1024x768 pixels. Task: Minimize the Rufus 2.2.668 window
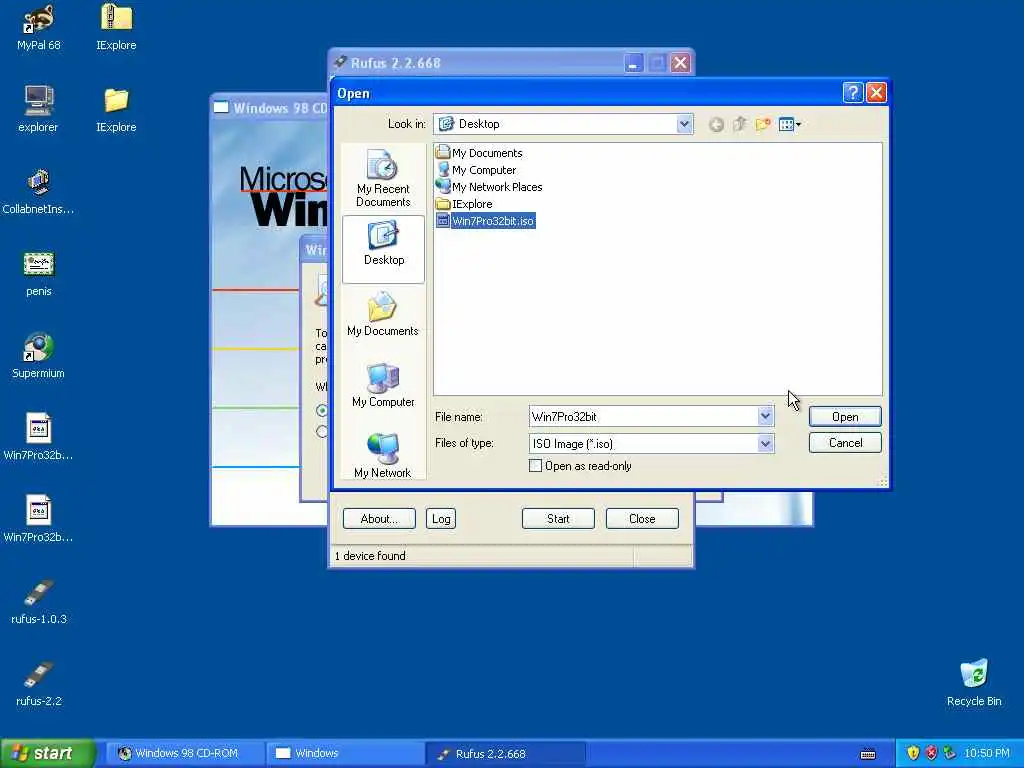(x=633, y=63)
